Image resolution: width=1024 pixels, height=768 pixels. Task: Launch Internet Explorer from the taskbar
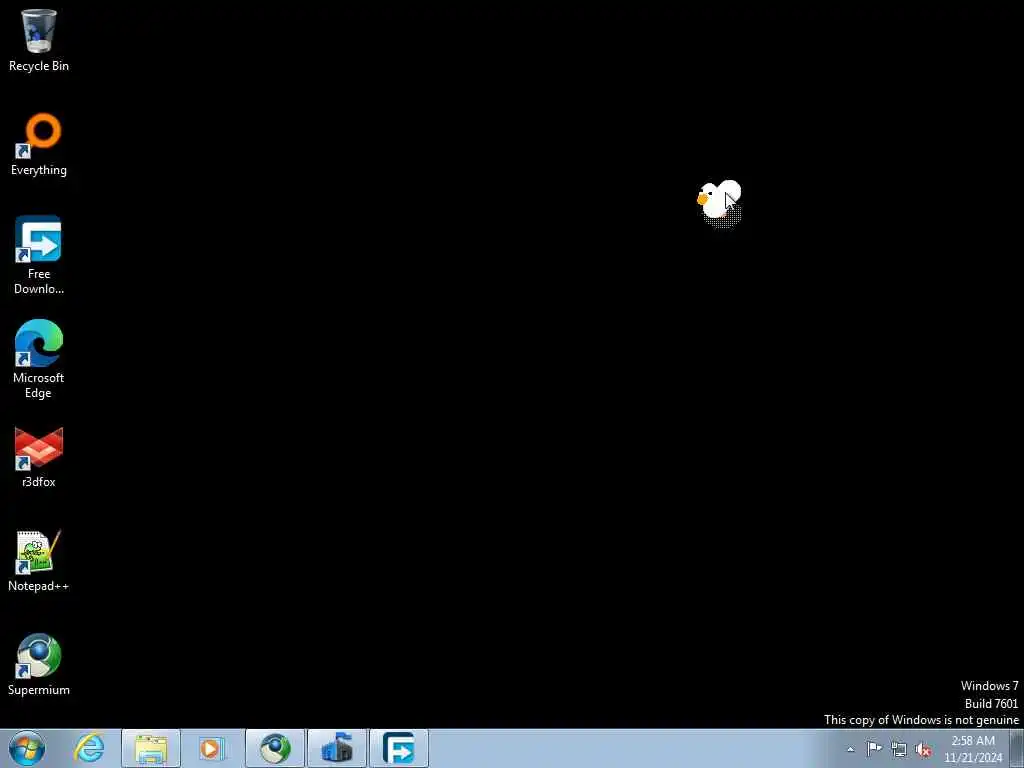tap(89, 748)
